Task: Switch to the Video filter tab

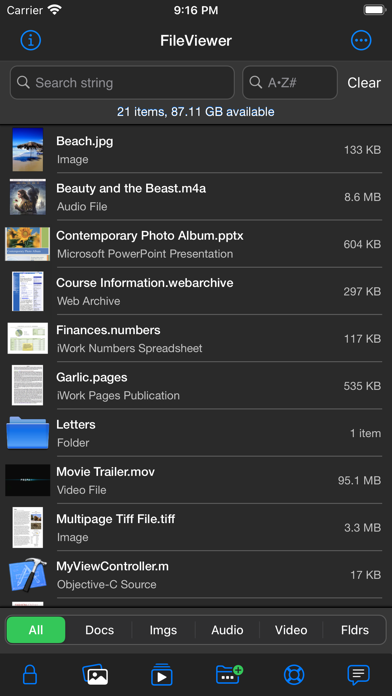Action: 291,630
